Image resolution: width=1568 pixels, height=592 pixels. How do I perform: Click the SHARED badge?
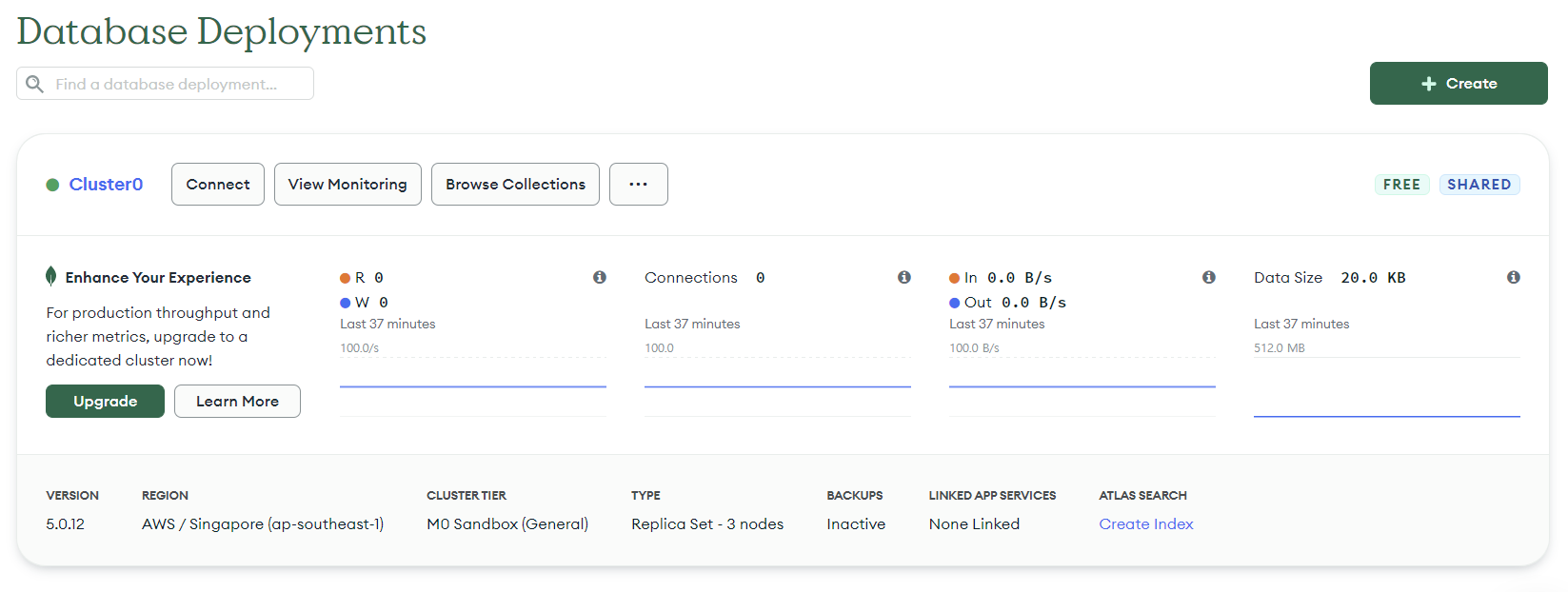[x=1479, y=185]
